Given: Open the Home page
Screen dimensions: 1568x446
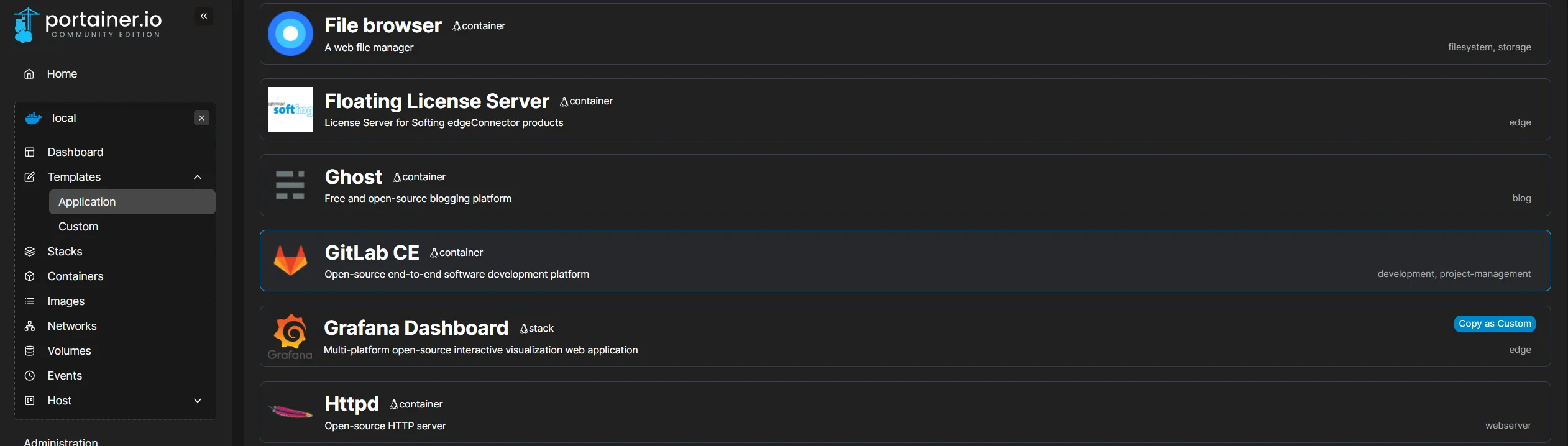Looking at the screenshot, I should point(62,74).
